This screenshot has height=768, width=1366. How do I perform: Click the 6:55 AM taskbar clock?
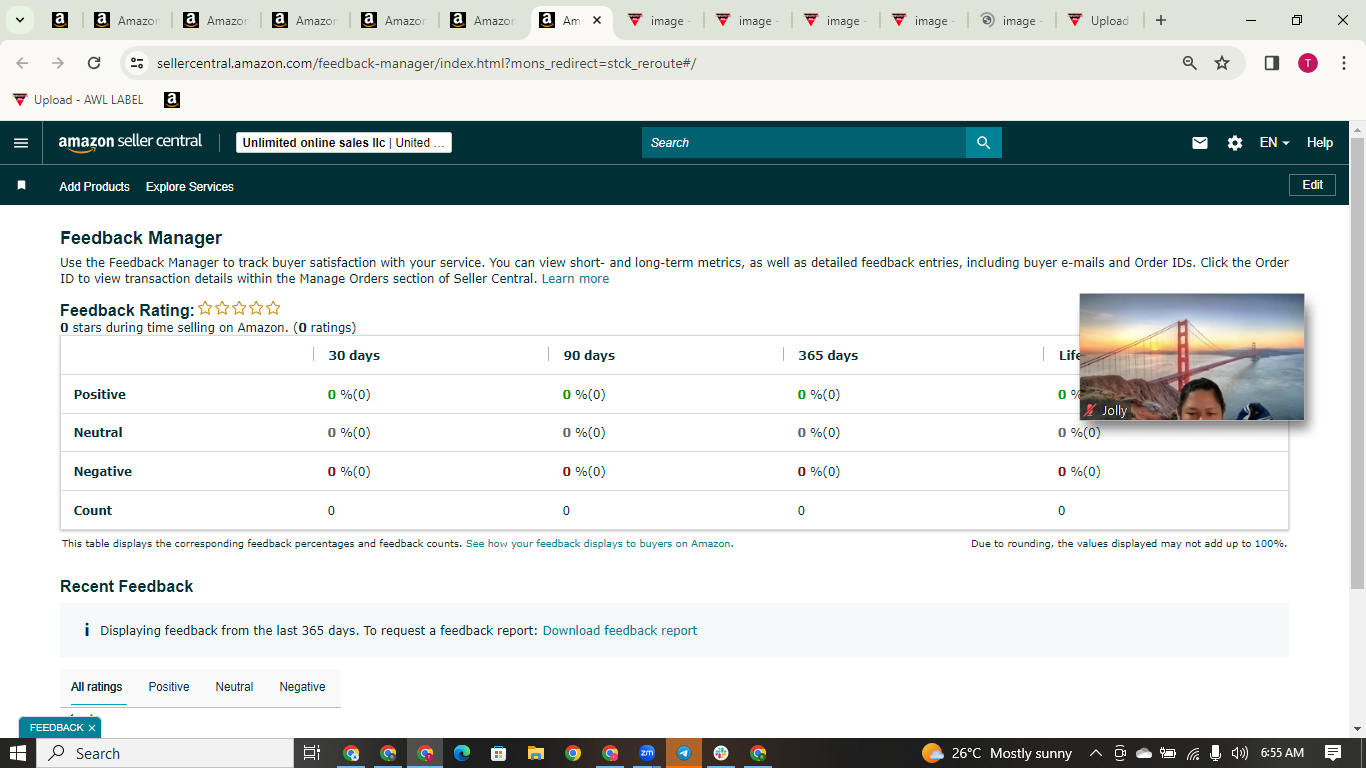pos(1283,753)
